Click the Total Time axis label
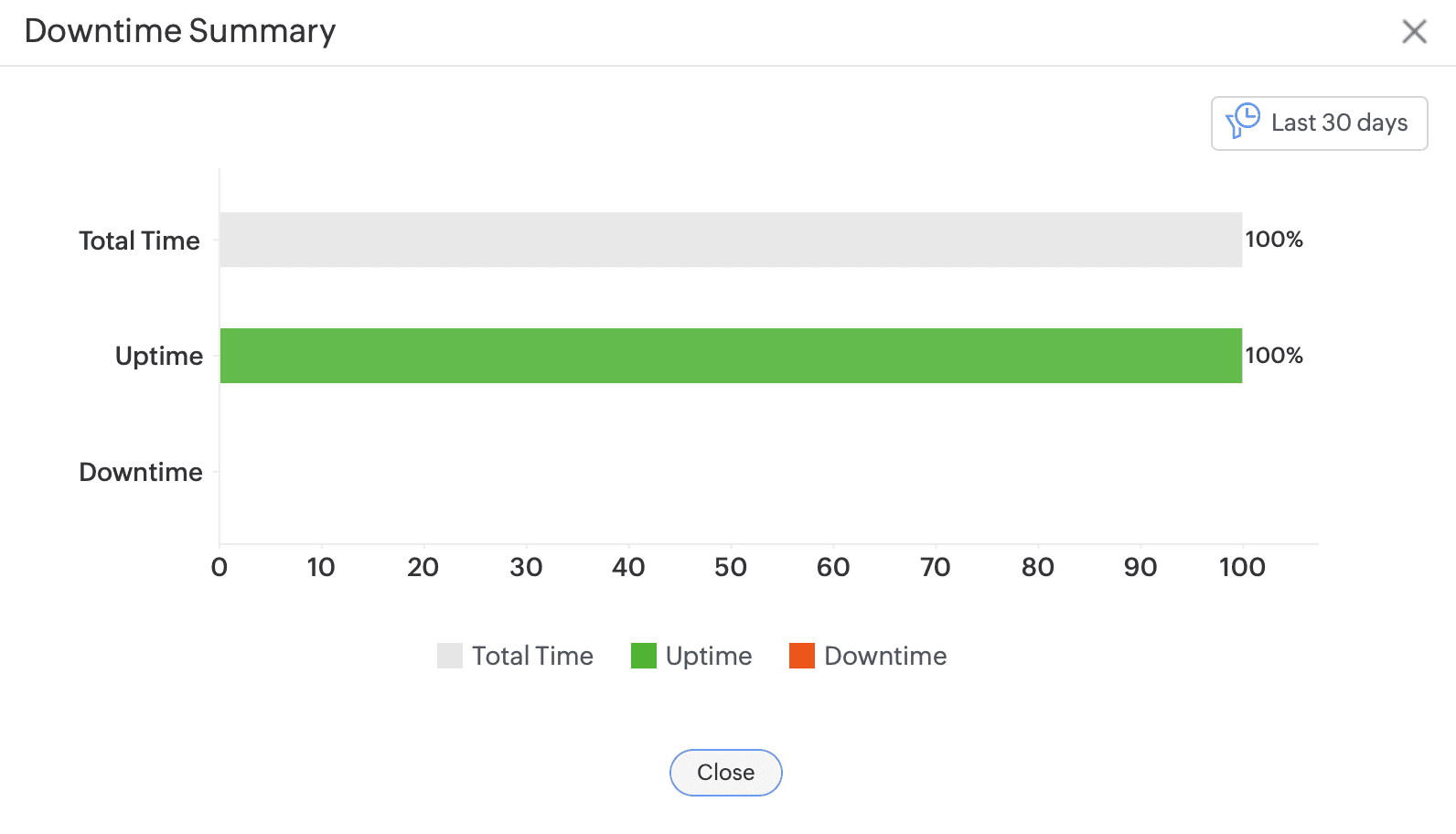The width and height of the screenshot is (1456, 834). click(139, 241)
